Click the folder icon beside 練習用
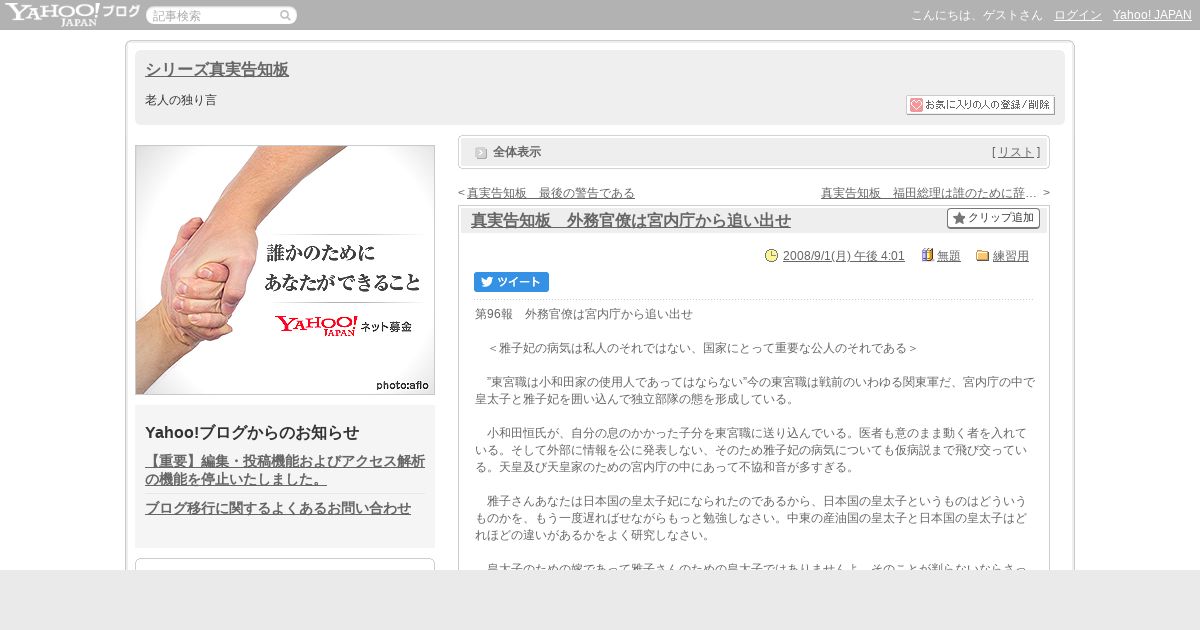Screen dimensions: 1200x630 pos(982,255)
